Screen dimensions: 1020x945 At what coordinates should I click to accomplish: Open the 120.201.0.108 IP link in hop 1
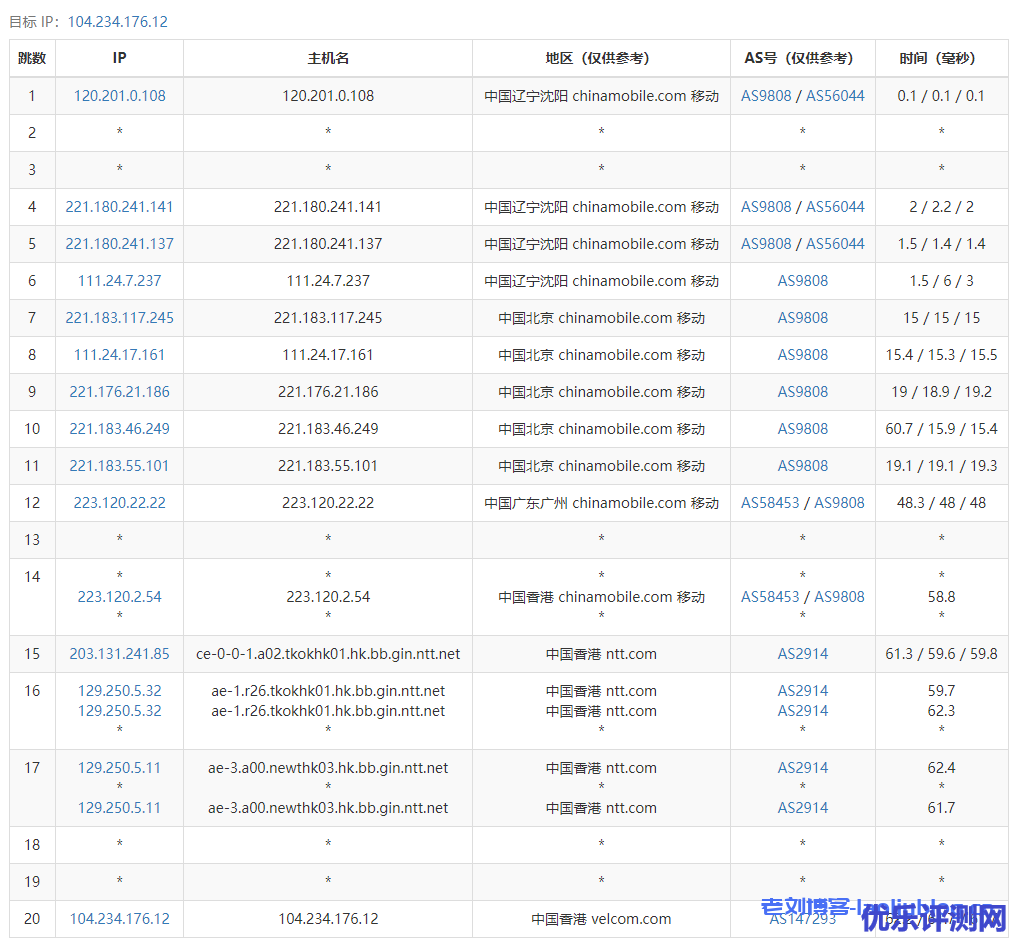[120, 96]
